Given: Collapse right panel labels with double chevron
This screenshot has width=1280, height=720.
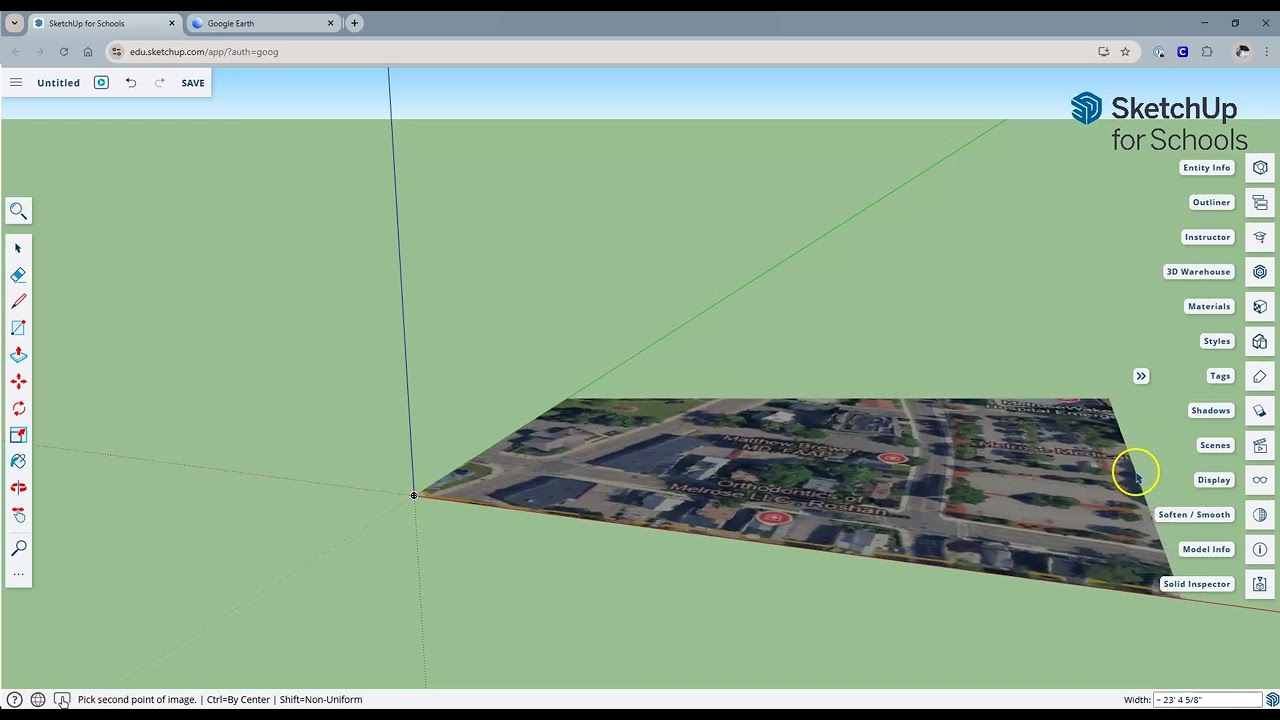Looking at the screenshot, I should point(1141,376).
